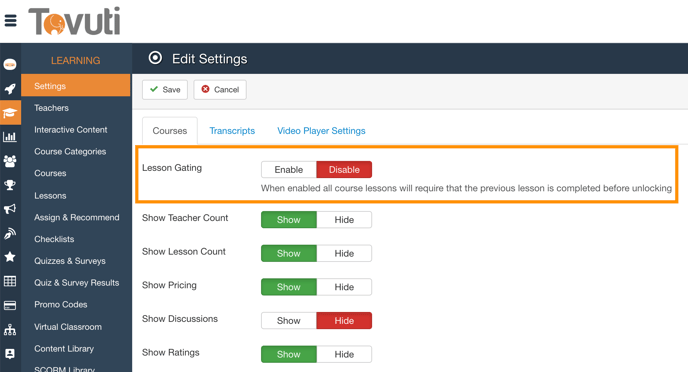Click the users group icon
This screenshot has height=372, width=688.
(x=10, y=161)
